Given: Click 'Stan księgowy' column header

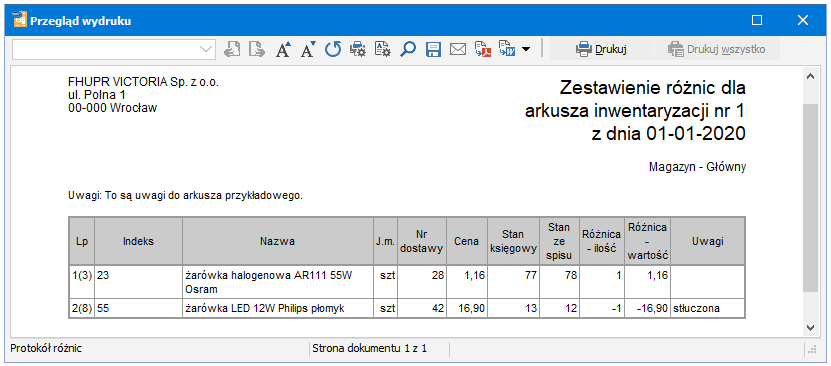Looking at the screenshot, I should point(514,241).
